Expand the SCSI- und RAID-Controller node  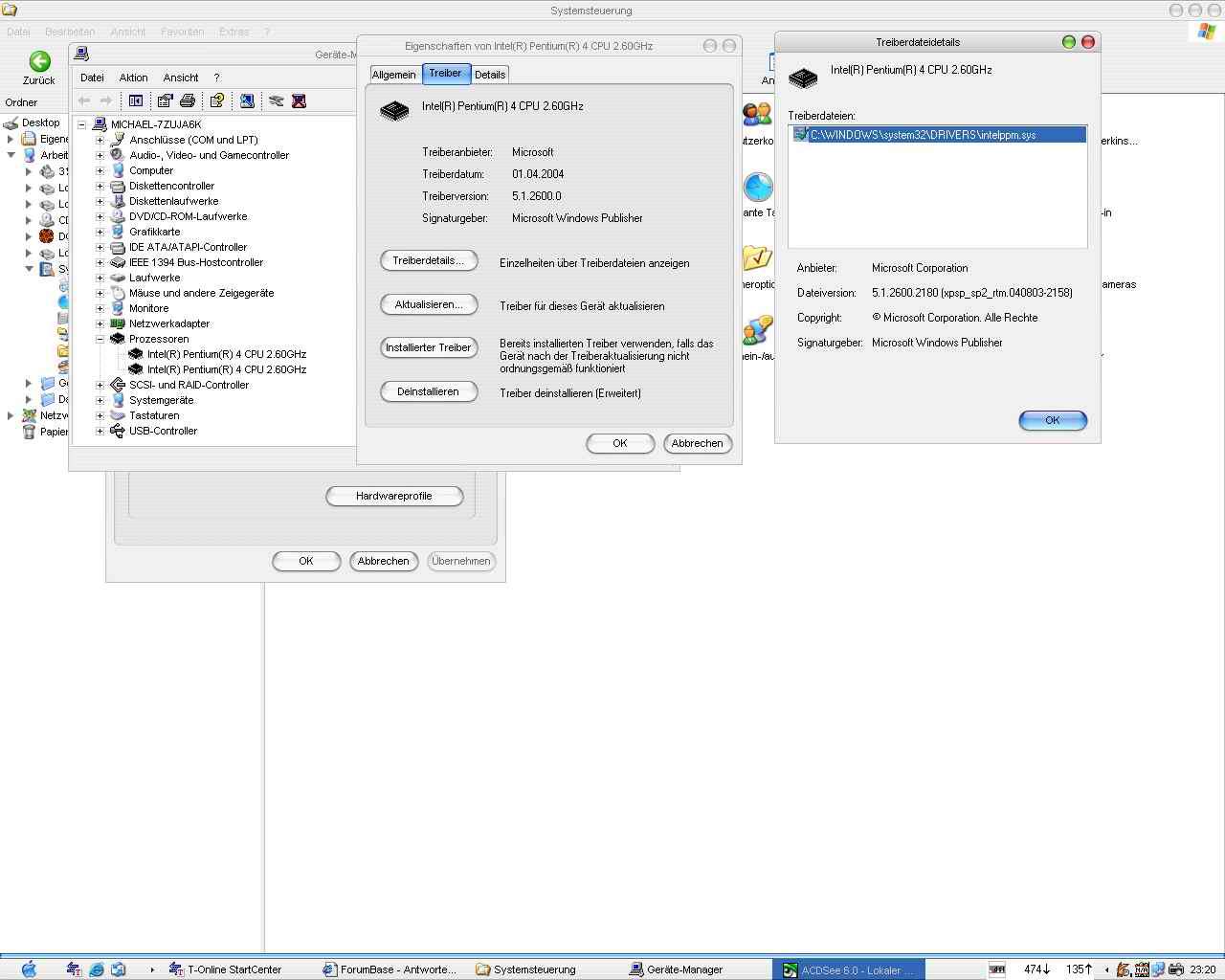tap(100, 385)
